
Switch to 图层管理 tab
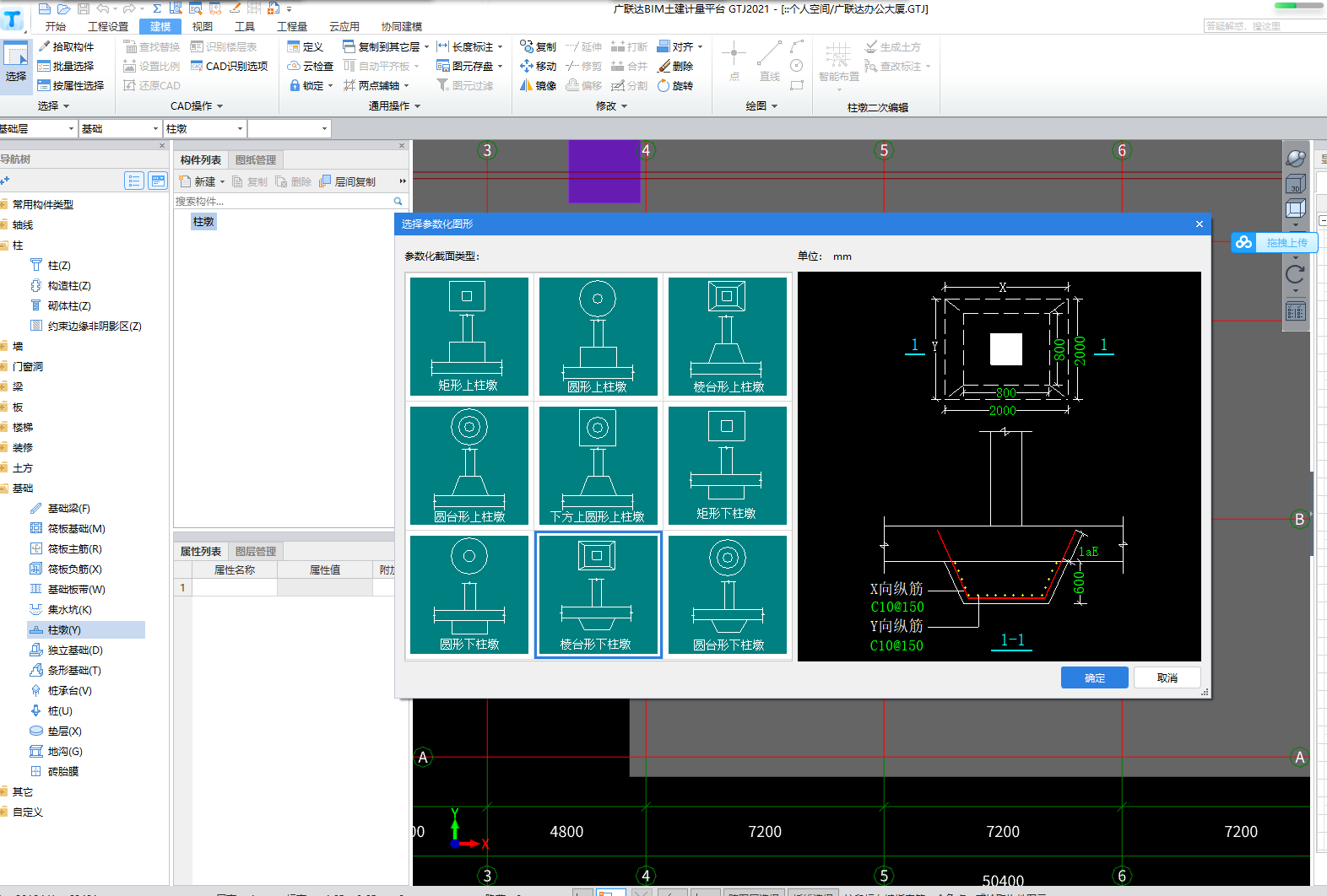pos(255,551)
